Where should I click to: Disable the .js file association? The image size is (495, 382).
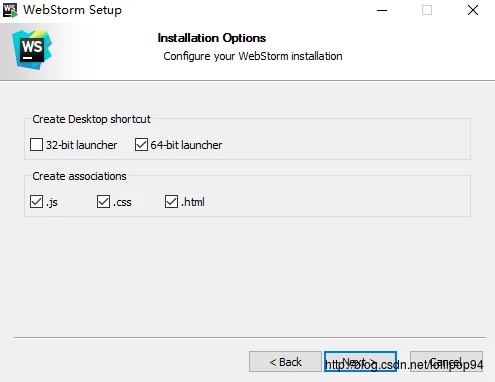tap(36, 202)
